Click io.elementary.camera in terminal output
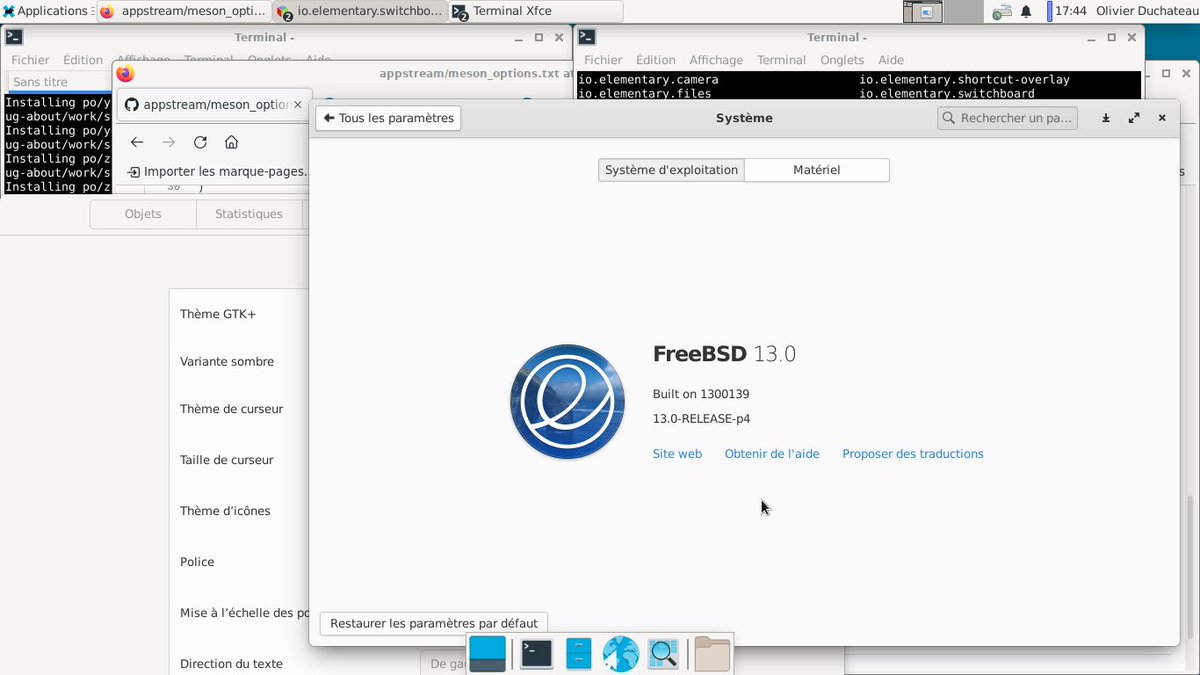Screen dimensions: 1200x675 [648, 79]
